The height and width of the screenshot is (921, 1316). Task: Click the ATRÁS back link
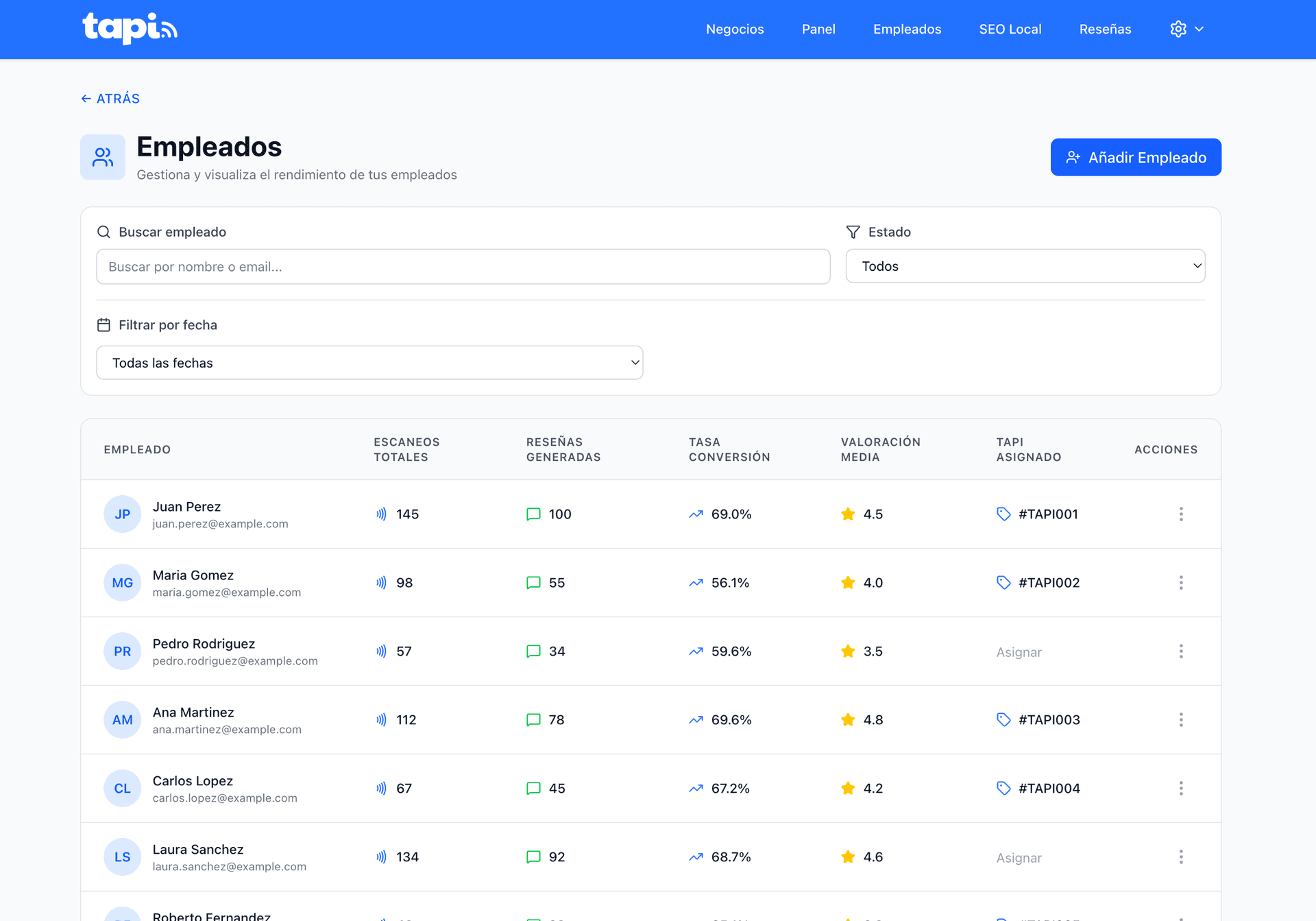(110, 98)
